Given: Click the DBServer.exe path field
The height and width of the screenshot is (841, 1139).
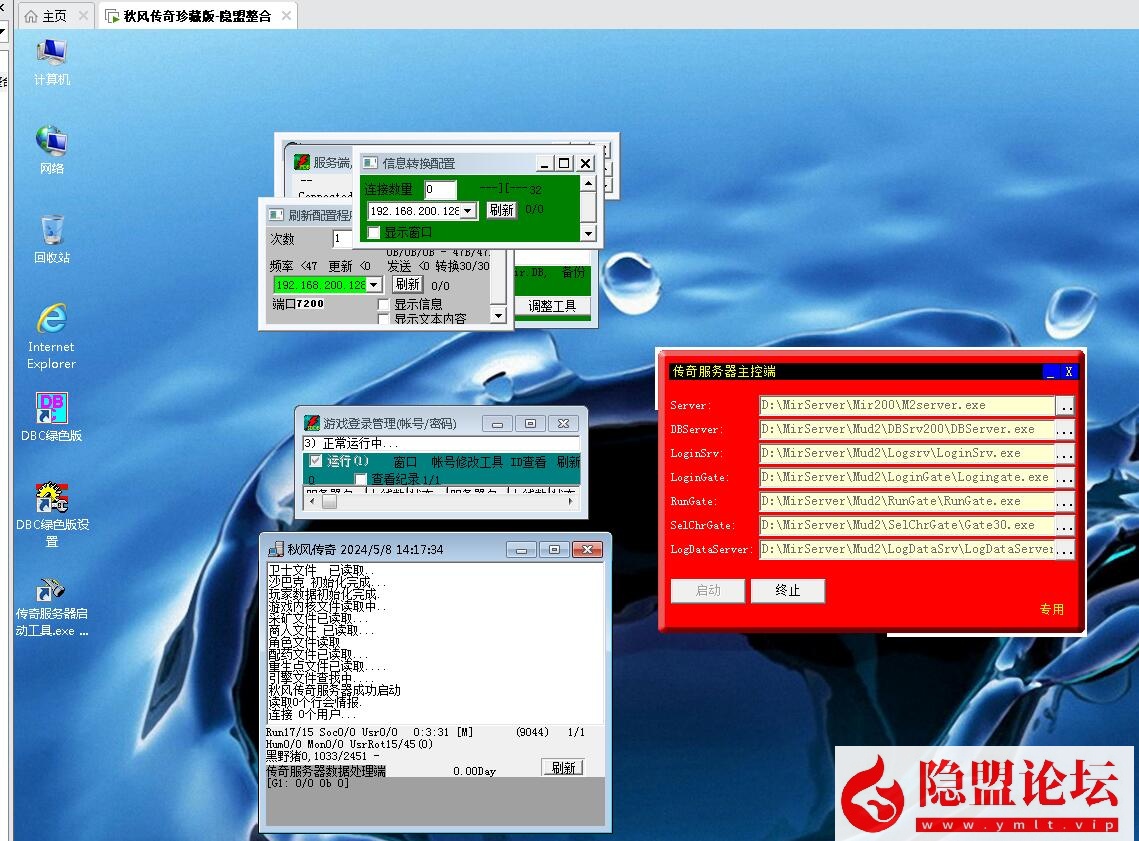Looking at the screenshot, I should [907, 429].
